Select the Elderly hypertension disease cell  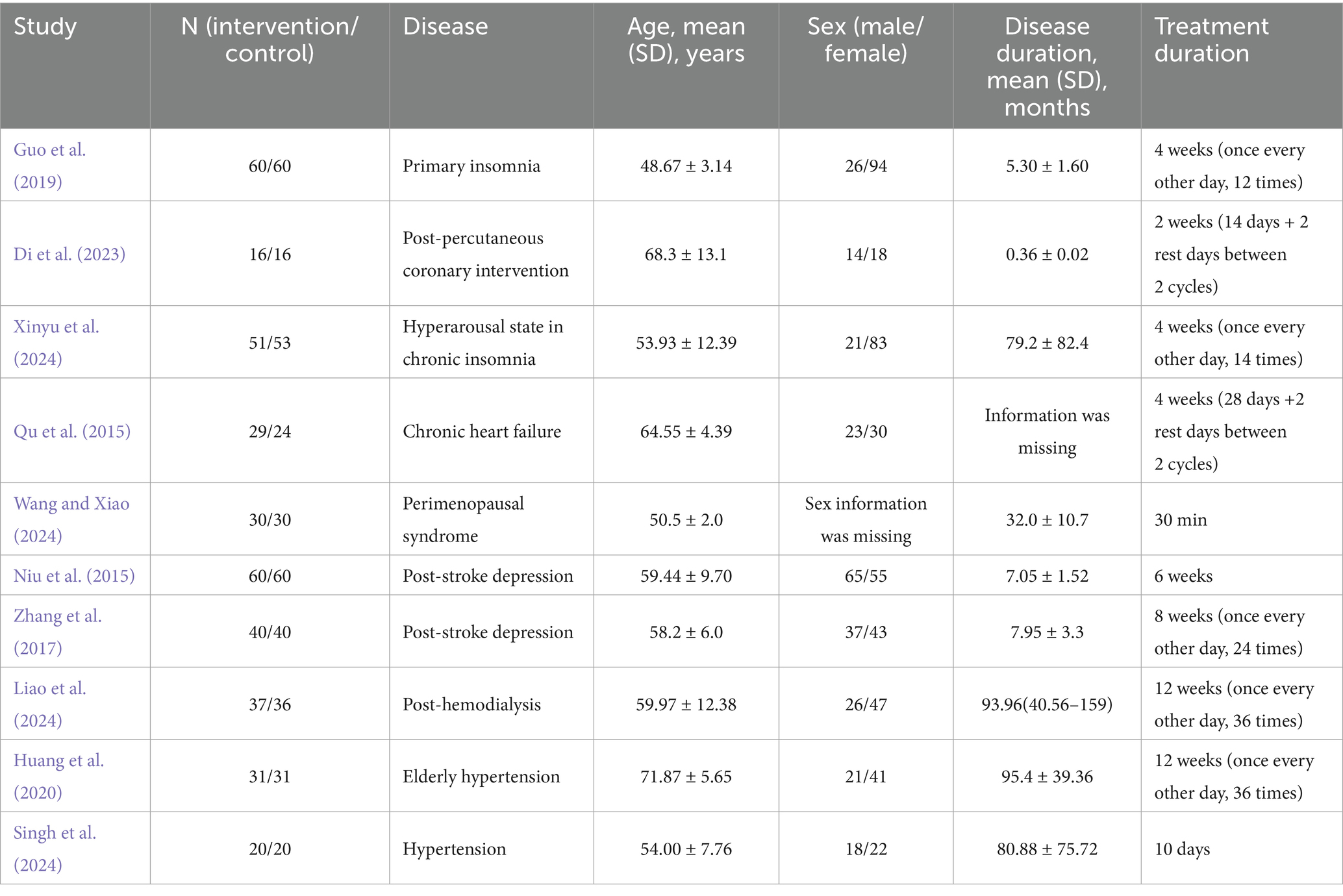(x=481, y=777)
